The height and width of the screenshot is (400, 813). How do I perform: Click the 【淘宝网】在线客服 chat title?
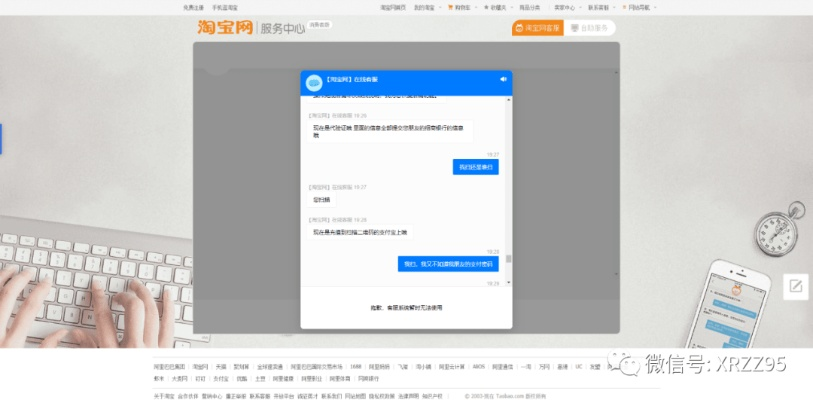(x=352, y=79)
